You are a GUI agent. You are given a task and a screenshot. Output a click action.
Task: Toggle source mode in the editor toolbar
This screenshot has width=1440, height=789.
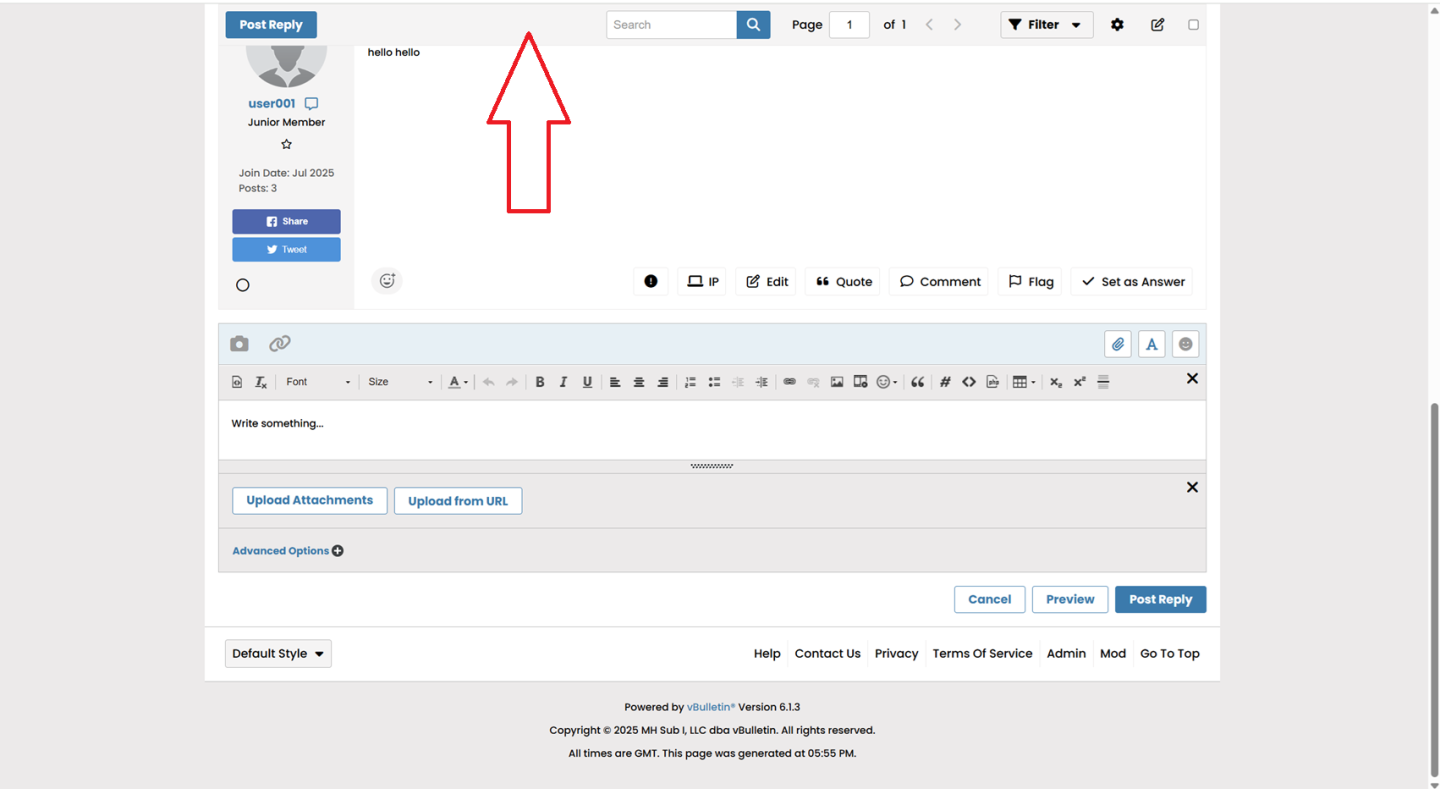pos(237,382)
